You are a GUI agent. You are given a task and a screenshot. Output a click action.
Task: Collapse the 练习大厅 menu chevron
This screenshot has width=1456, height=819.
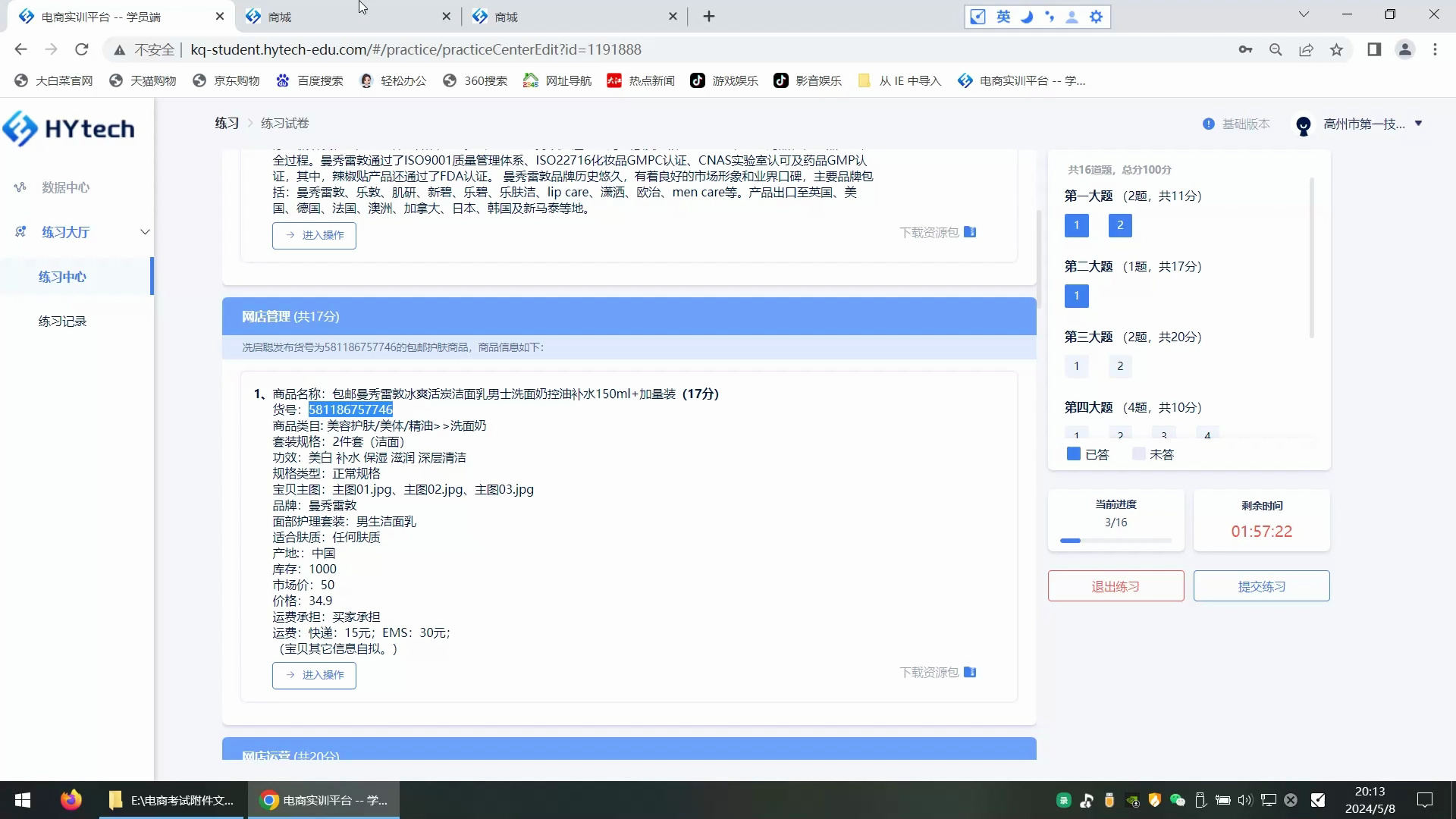tap(145, 232)
